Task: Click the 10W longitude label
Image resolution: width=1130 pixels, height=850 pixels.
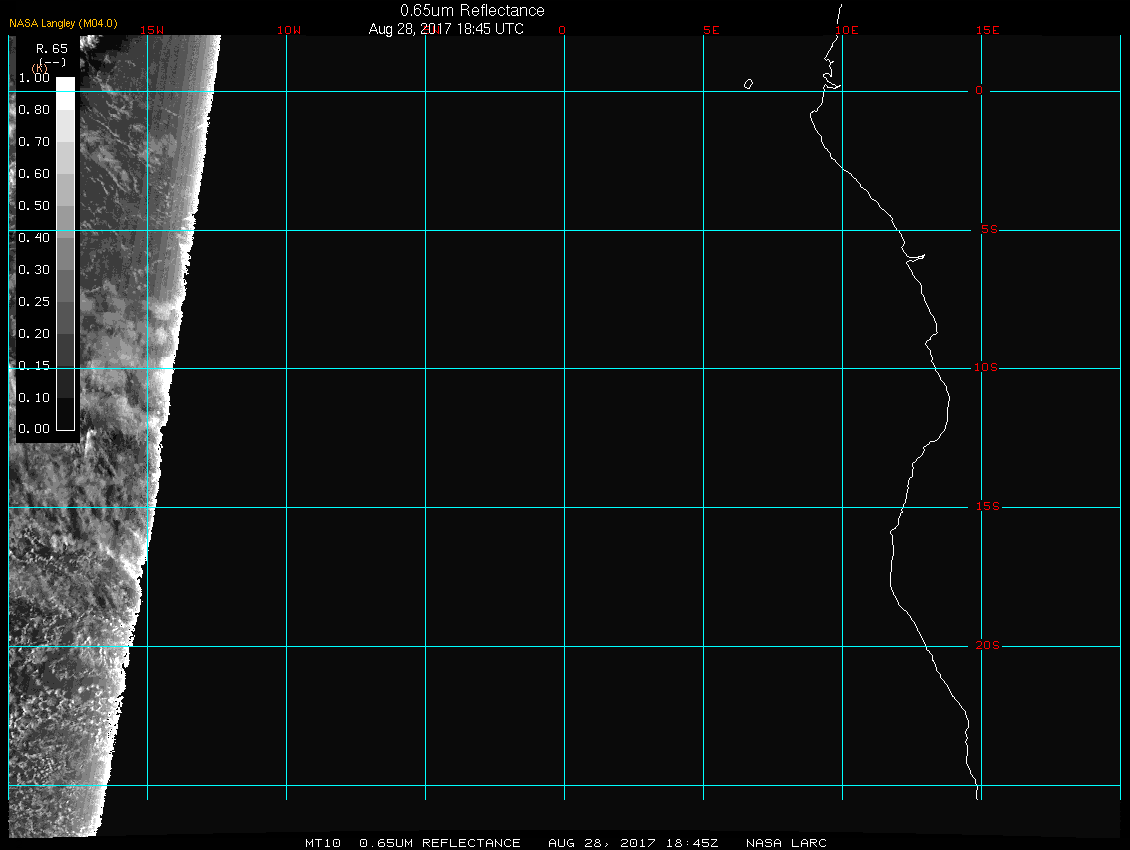Action: tap(288, 30)
